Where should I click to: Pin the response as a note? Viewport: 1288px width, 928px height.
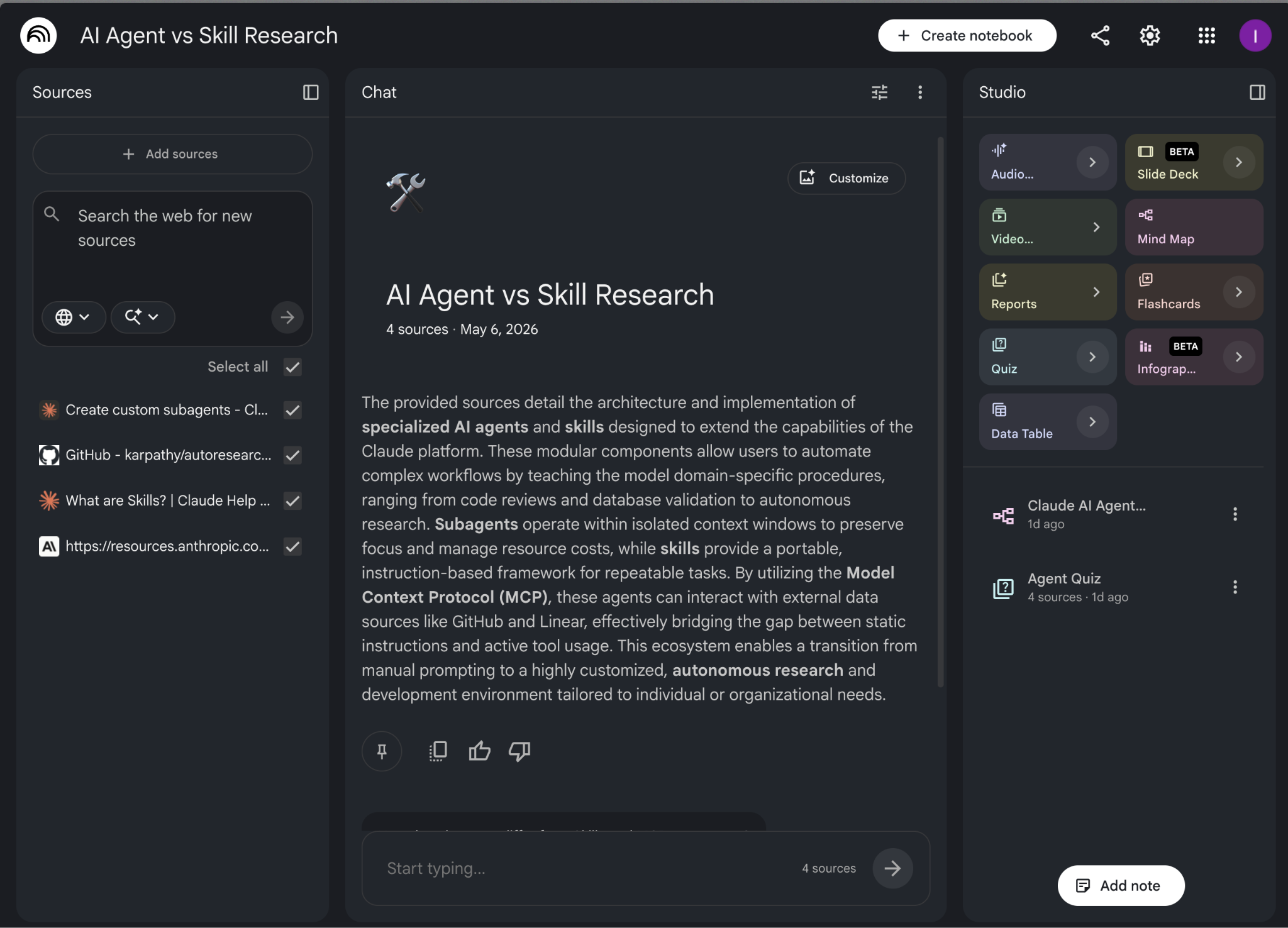[382, 751]
